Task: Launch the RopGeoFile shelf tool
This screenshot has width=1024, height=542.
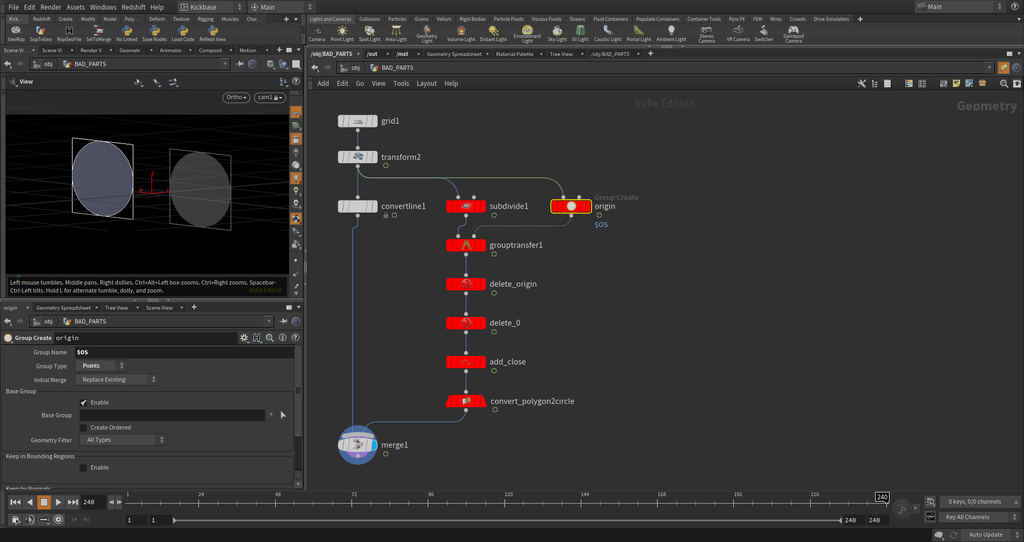Action: click(x=69, y=33)
